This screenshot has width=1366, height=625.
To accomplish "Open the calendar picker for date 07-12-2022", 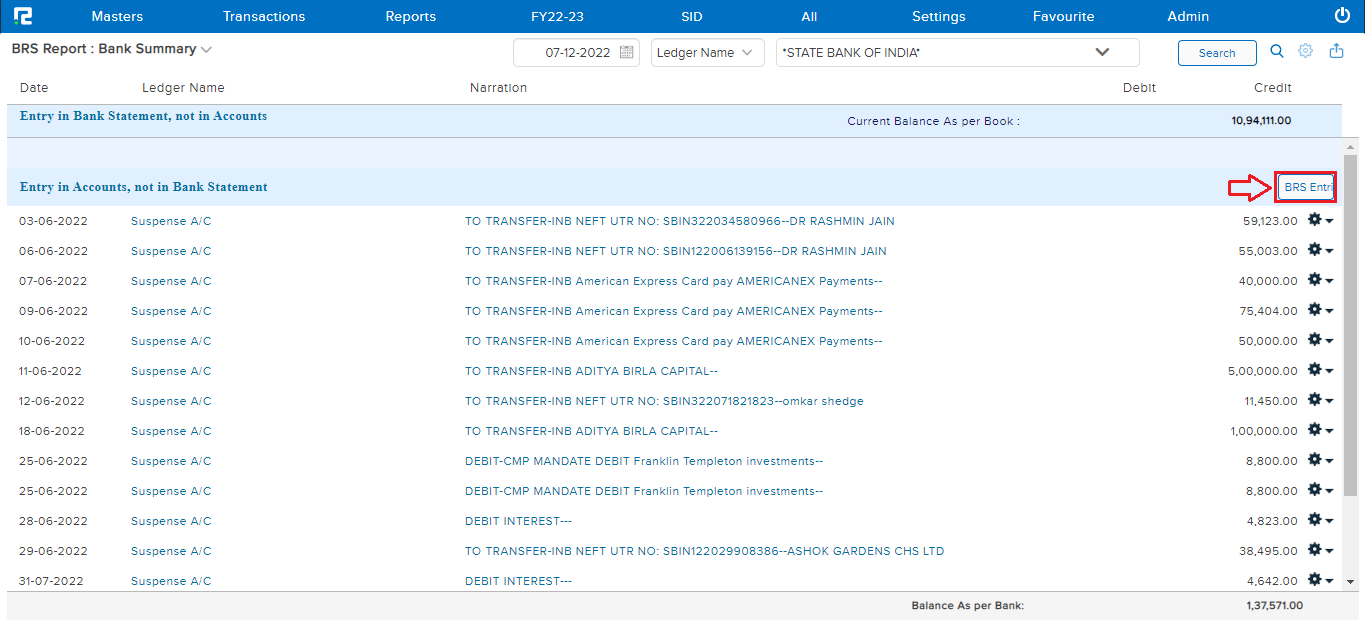I will tap(627, 52).
